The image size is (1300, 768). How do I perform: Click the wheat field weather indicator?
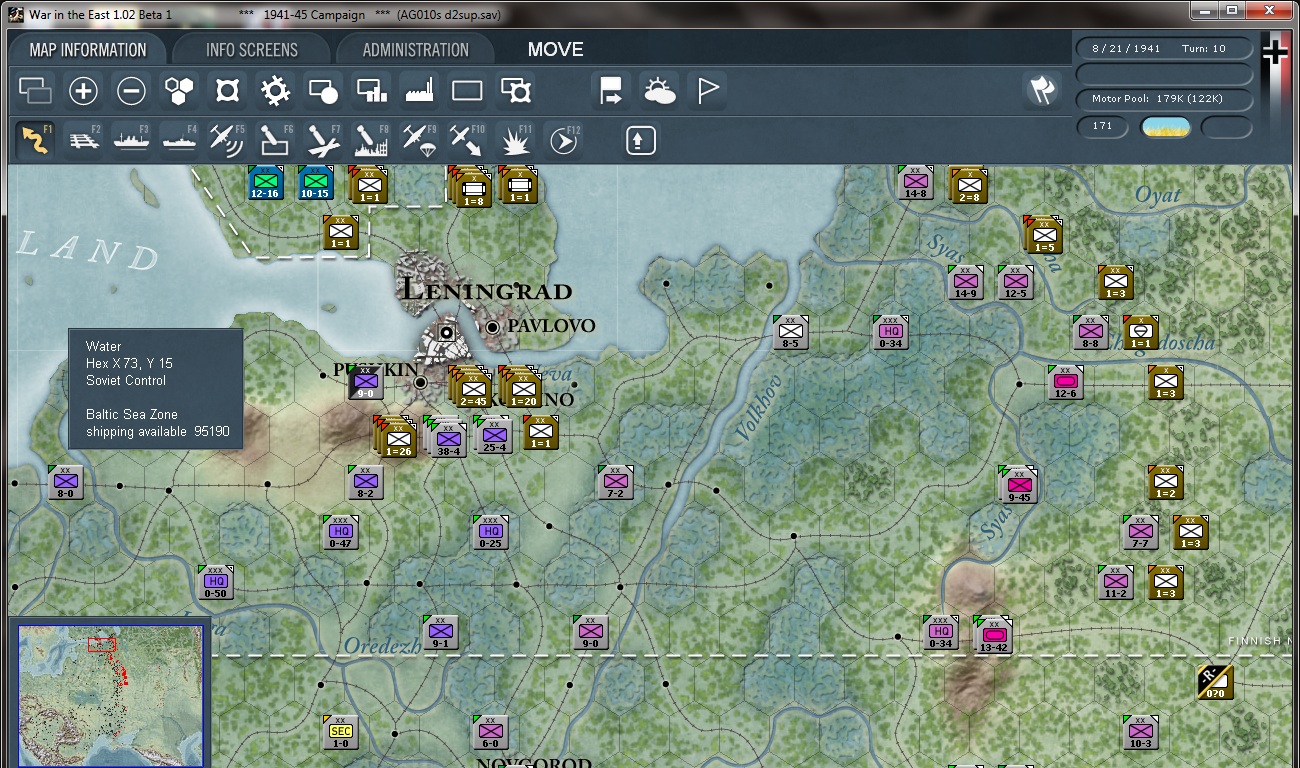click(1165, 127)
